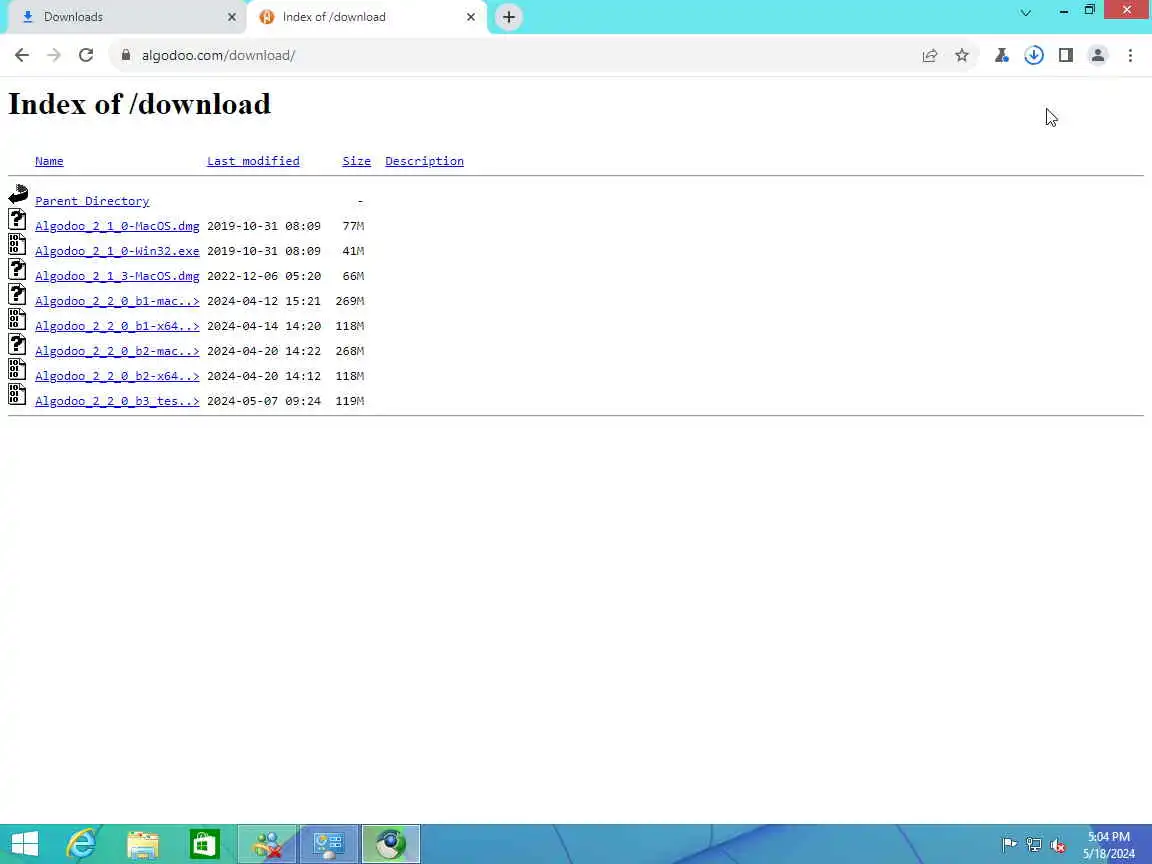Click the browser back arrow
Image resolution: width=1152 pixels, height=864 pixels.
click(22, 55)
